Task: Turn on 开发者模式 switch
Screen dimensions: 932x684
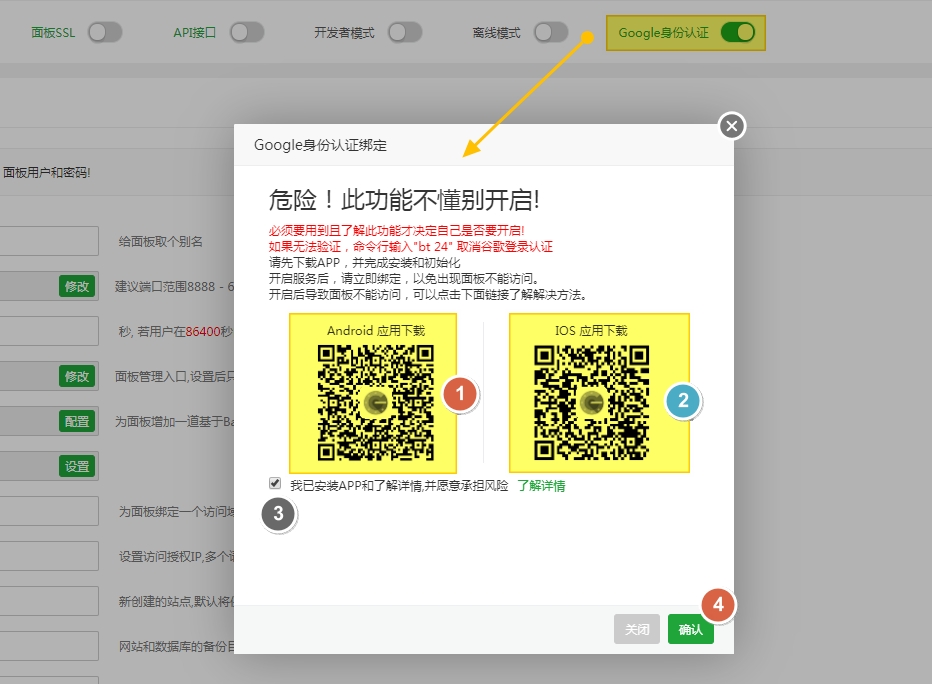Action: pyautogui.click(x=405, y=32)
